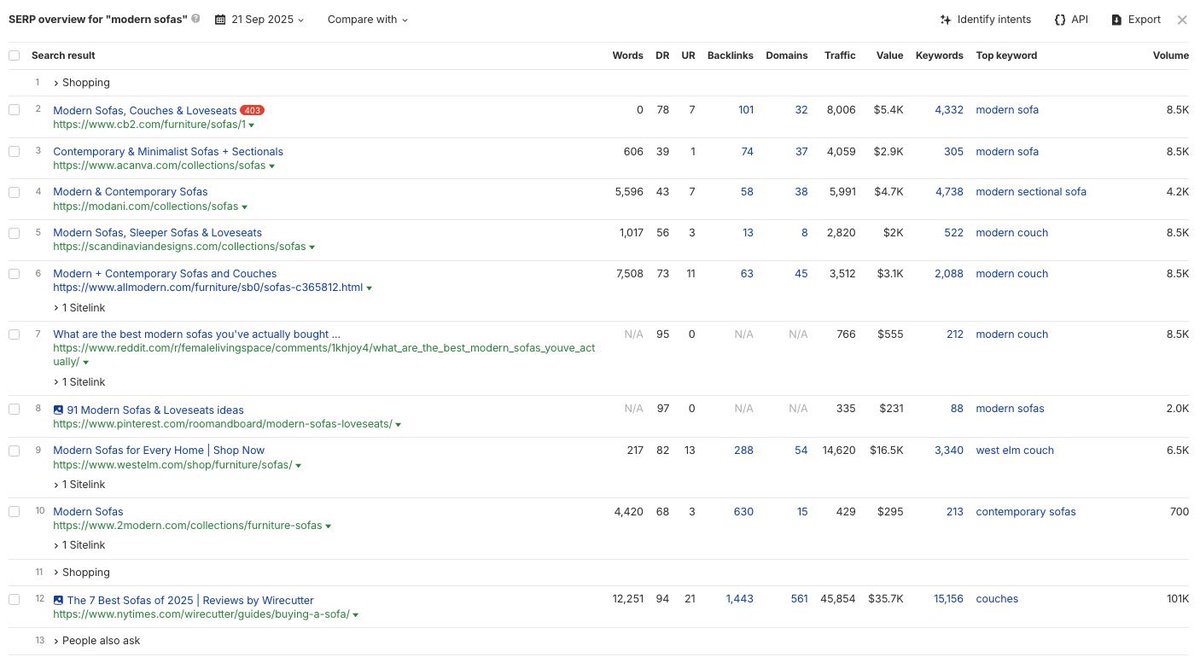
Task: Click keywords count 15,156 in Wirecutter row
Action: tap(949, 600)
